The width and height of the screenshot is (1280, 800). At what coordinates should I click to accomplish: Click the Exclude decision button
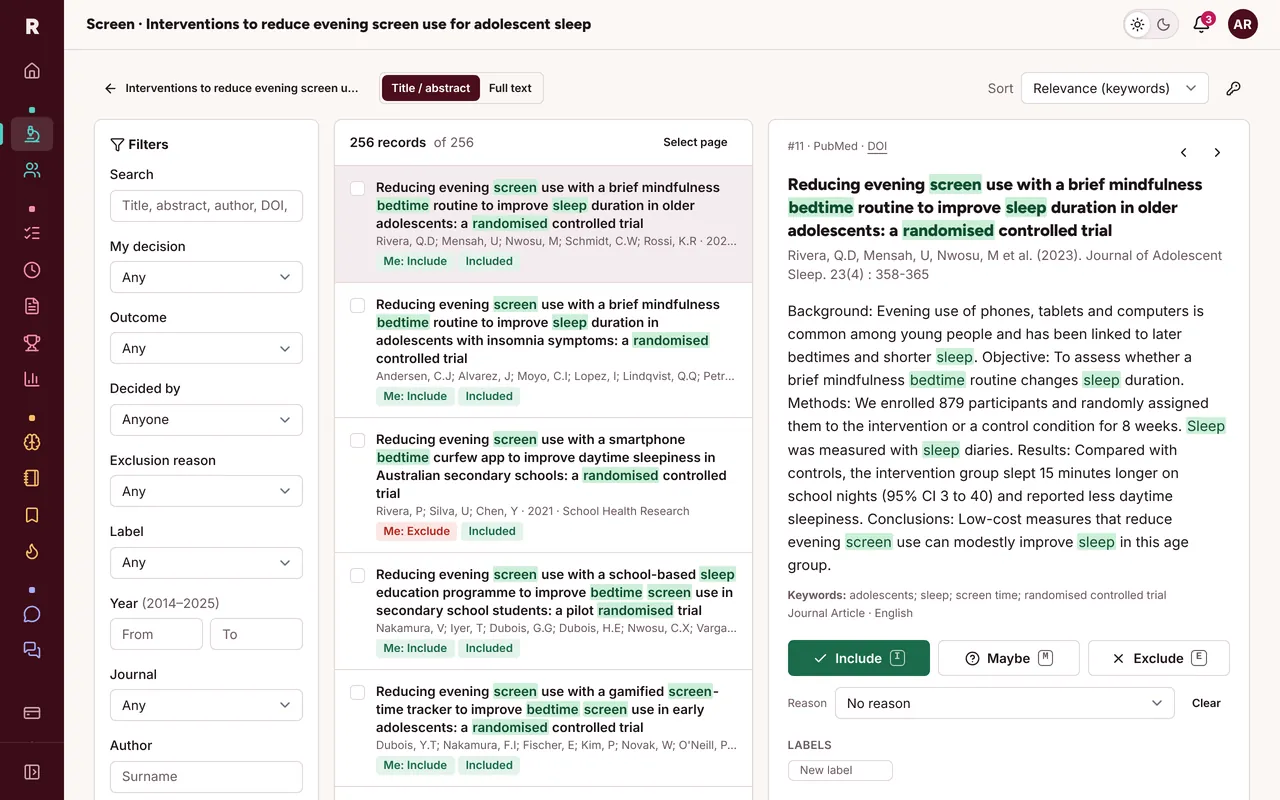click(1158, 658)
